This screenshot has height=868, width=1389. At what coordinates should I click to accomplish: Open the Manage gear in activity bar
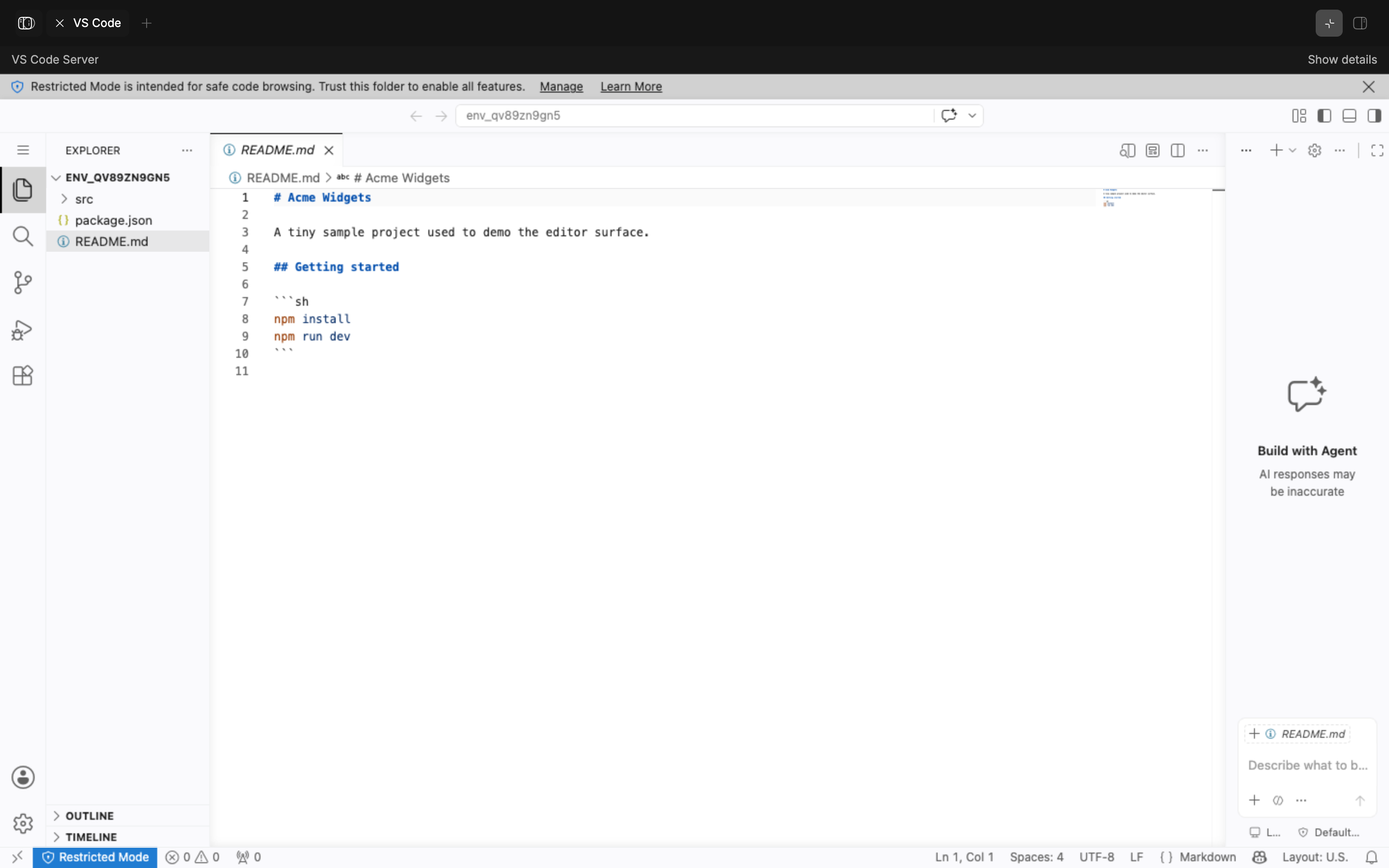coord(23,823)
